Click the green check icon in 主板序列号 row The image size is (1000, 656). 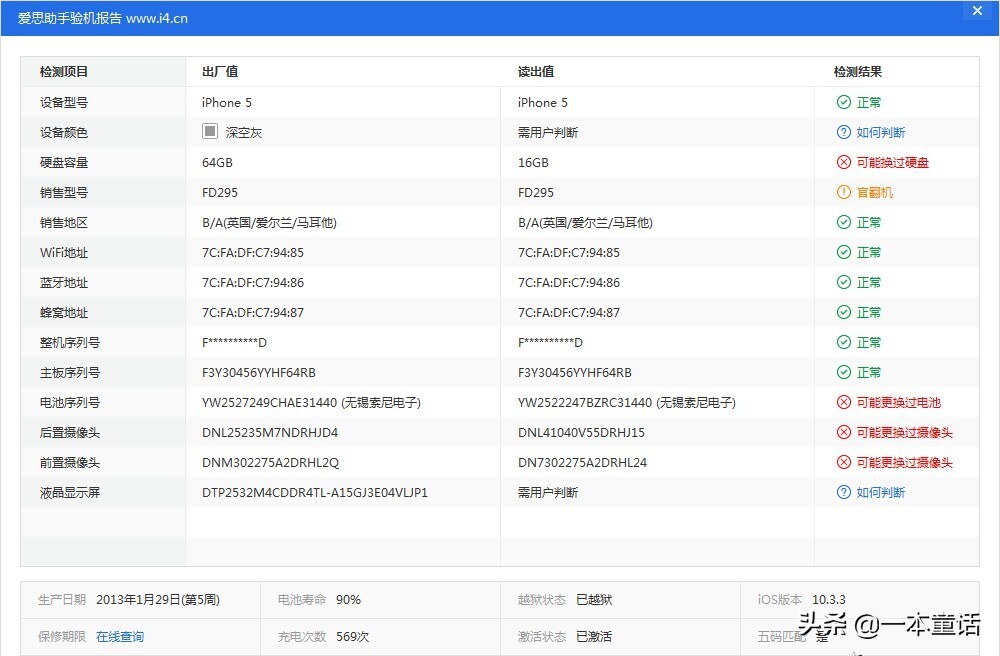click(x=844, y=372)
